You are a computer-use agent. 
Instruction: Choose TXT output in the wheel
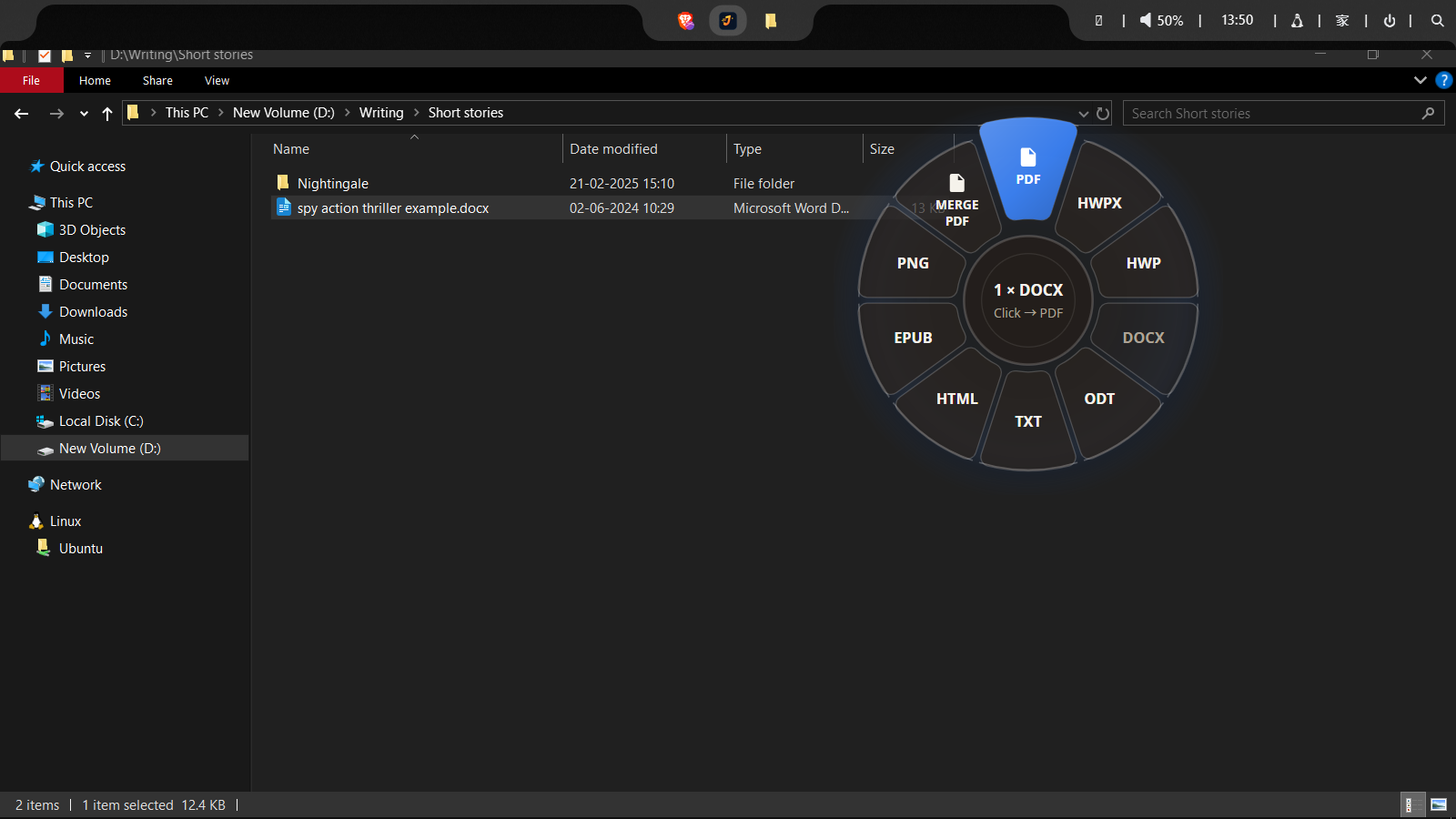click(1028, 421)
